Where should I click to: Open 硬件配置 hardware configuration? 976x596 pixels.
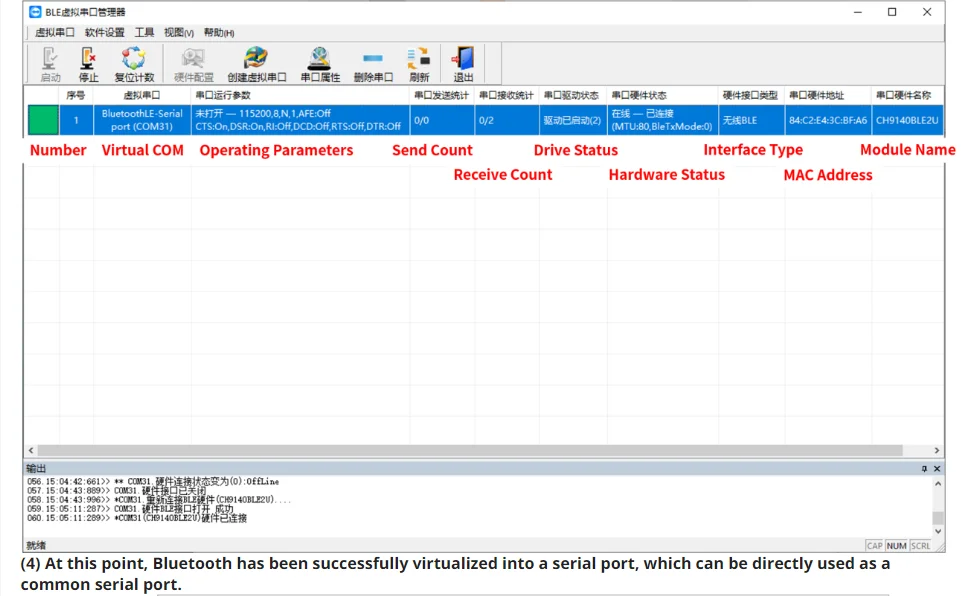click(x=194, y=64)
